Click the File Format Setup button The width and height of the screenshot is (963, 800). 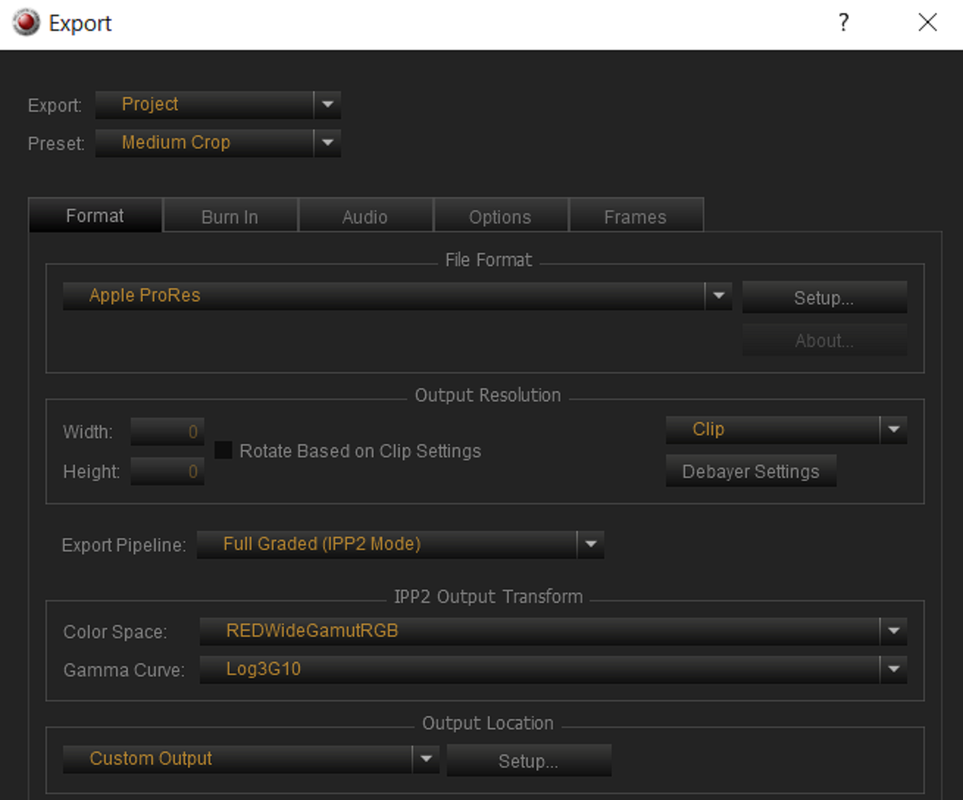(824, 298)
